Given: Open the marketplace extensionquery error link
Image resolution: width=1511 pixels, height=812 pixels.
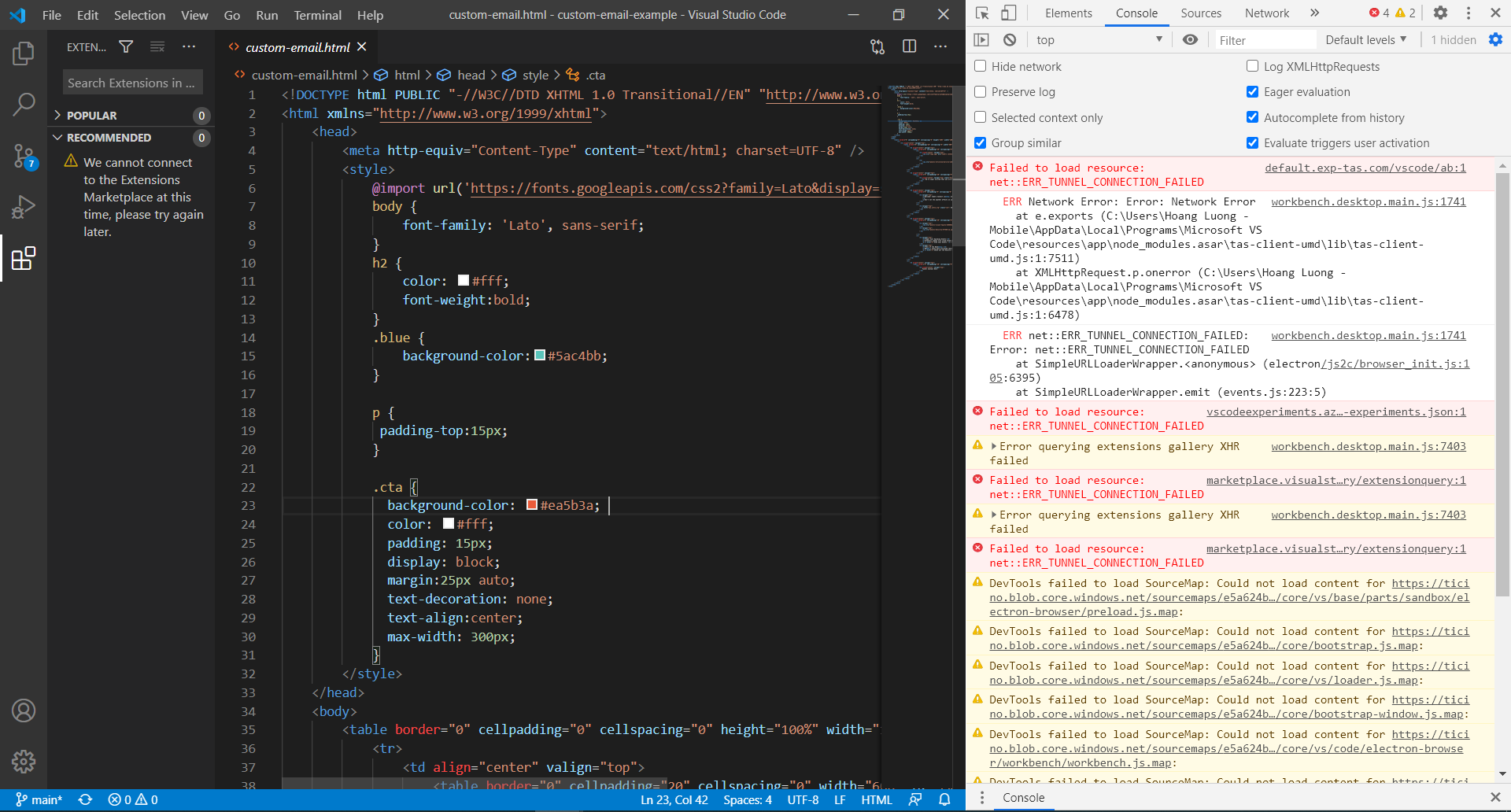Looking at the screenshot, I should point(1336,480).
